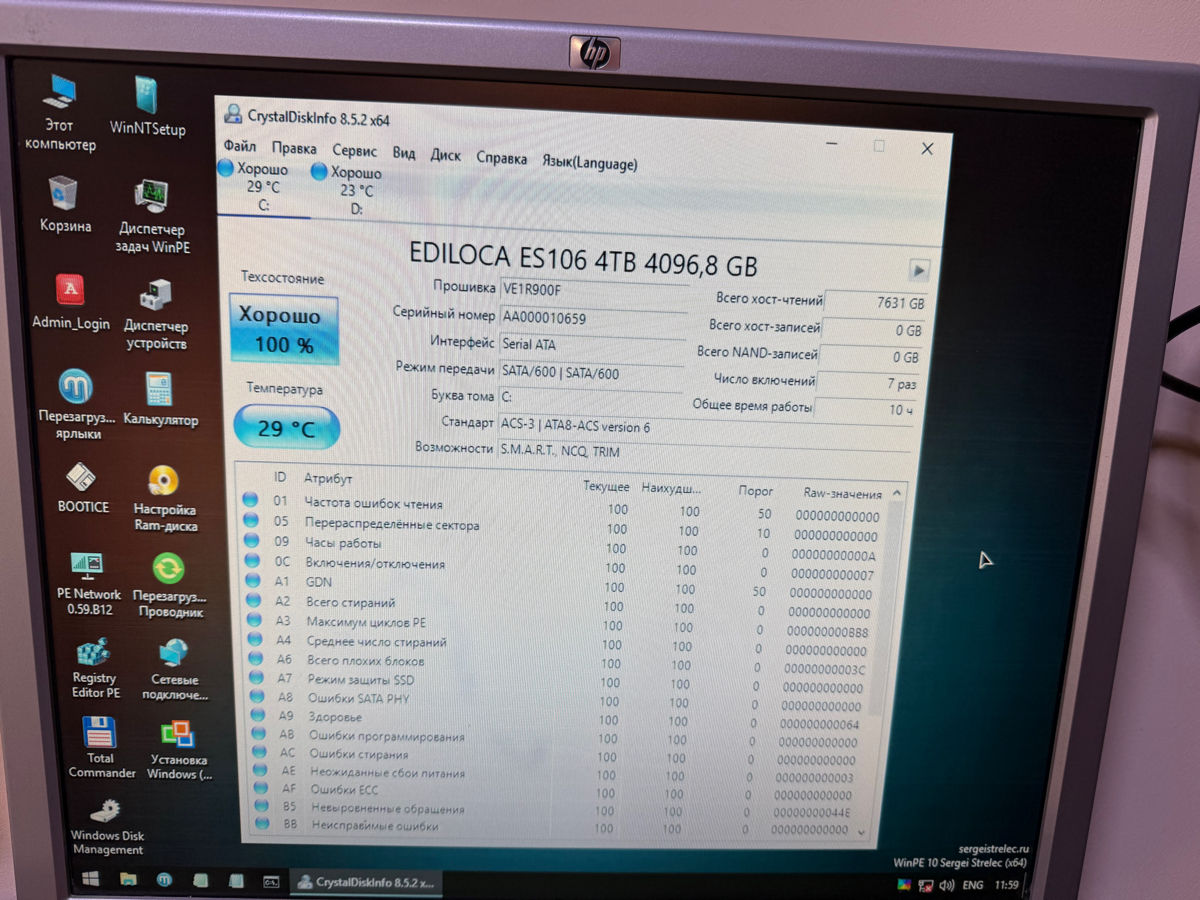Open the Сервис menu

coord(354,151)
